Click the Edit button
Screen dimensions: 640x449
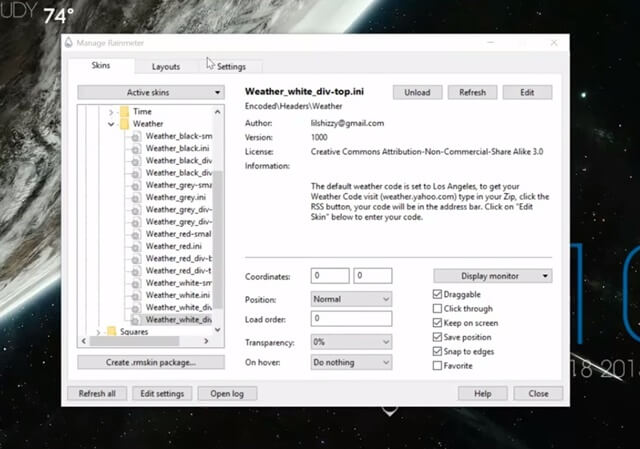[527, 92]
